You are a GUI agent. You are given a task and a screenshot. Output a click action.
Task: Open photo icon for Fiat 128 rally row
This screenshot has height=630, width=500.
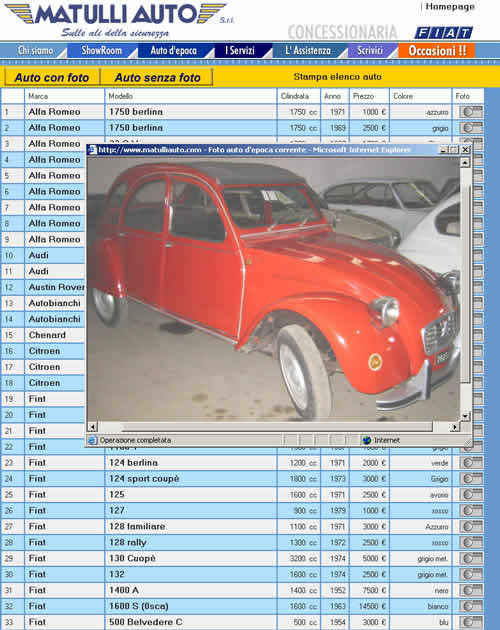point(471,542)
